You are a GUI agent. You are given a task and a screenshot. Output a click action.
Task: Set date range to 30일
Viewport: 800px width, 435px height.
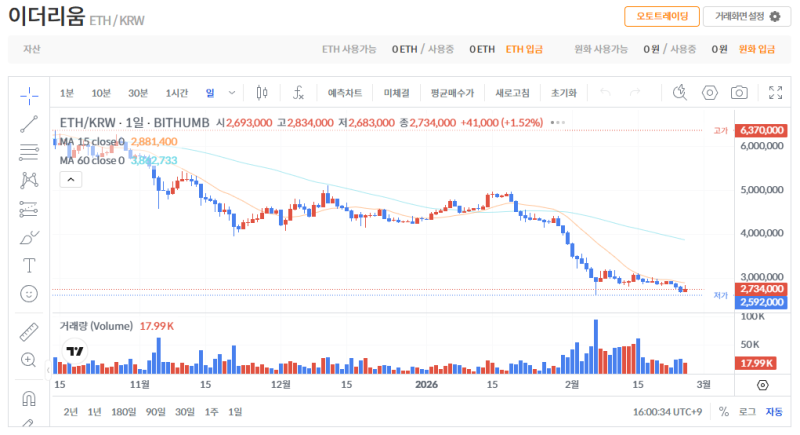point(185,412)
